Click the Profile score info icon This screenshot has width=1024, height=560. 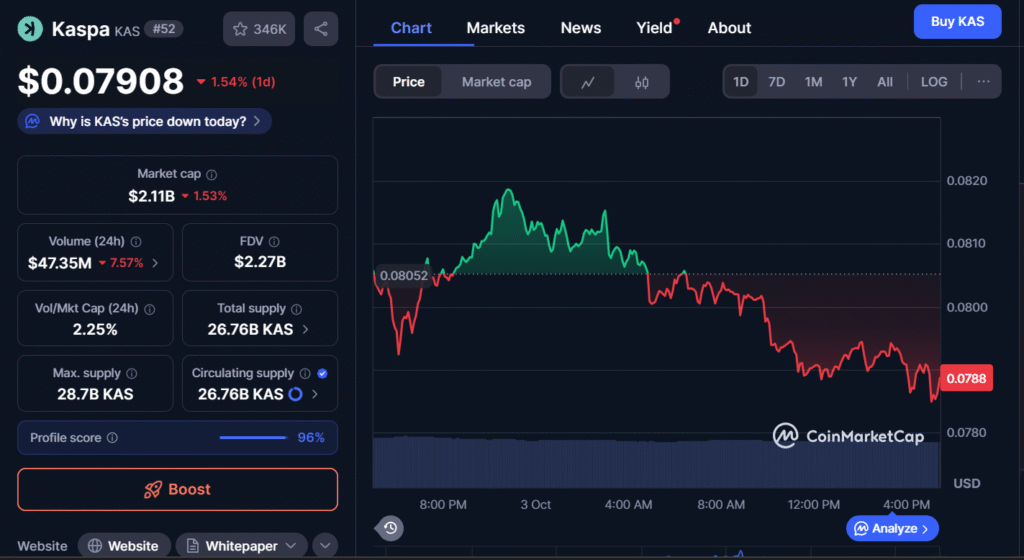point(112,438)
